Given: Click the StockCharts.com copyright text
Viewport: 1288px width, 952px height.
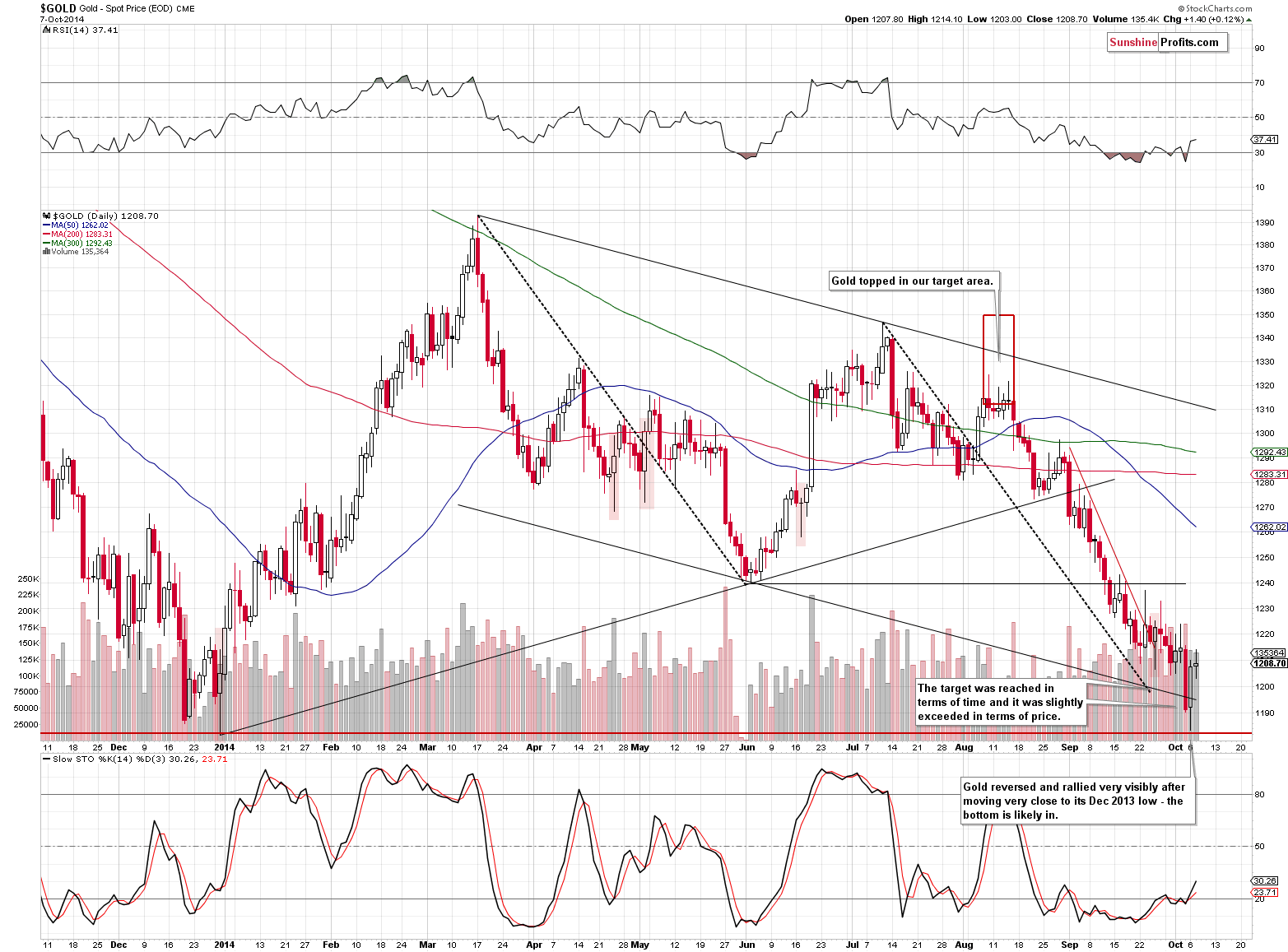Looking at the screenshot, I should (1213, 9).
